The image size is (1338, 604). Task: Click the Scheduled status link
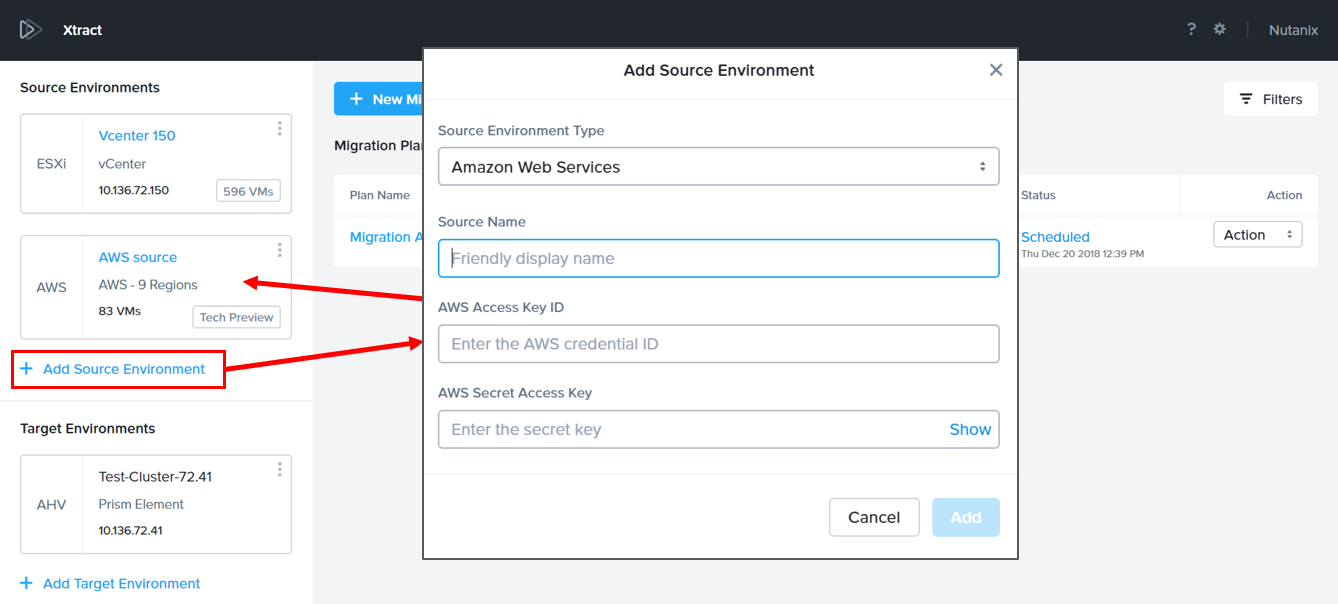click(x=1055, y=237)
